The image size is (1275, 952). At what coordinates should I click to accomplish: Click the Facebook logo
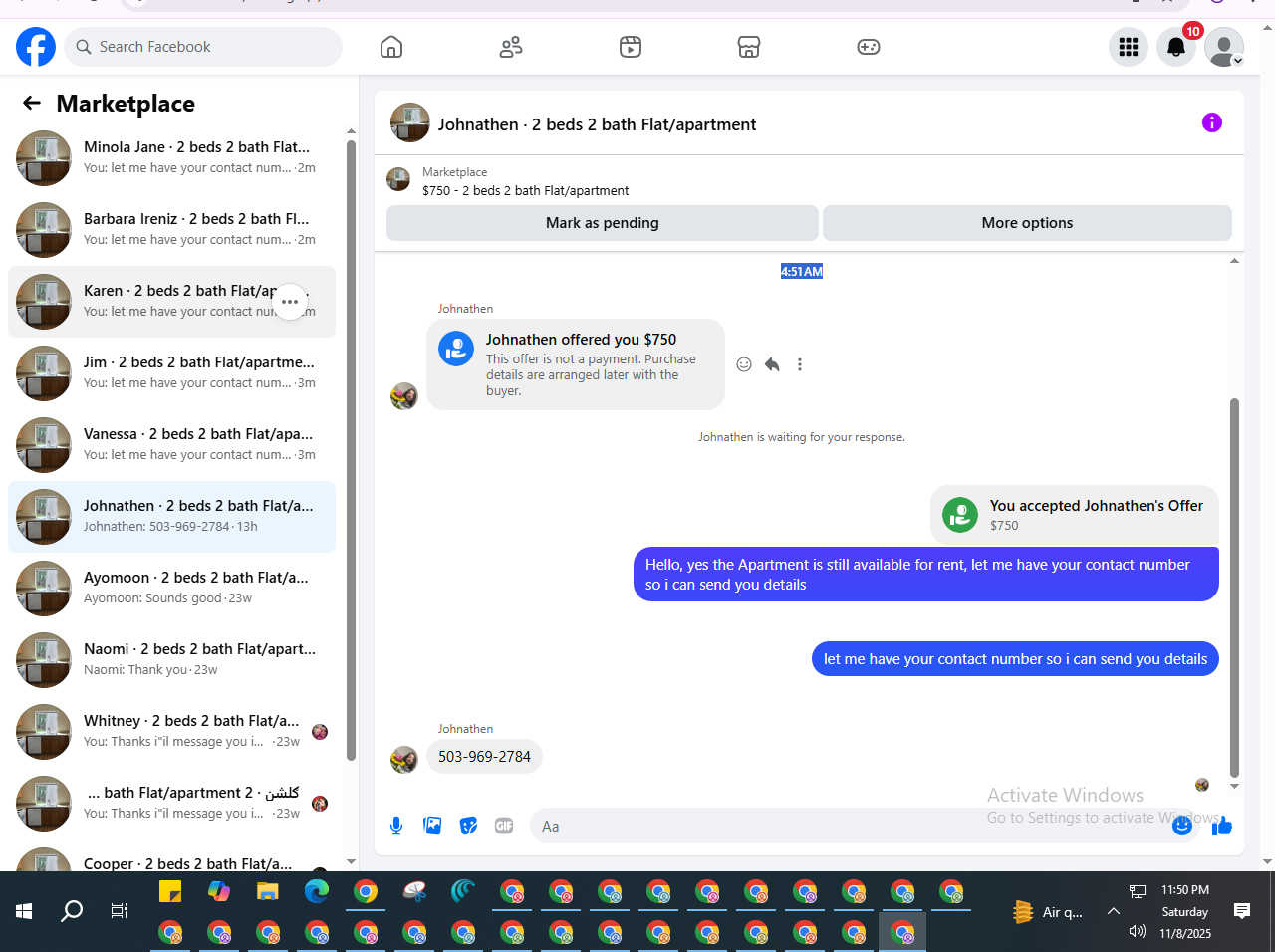point(36,47)
